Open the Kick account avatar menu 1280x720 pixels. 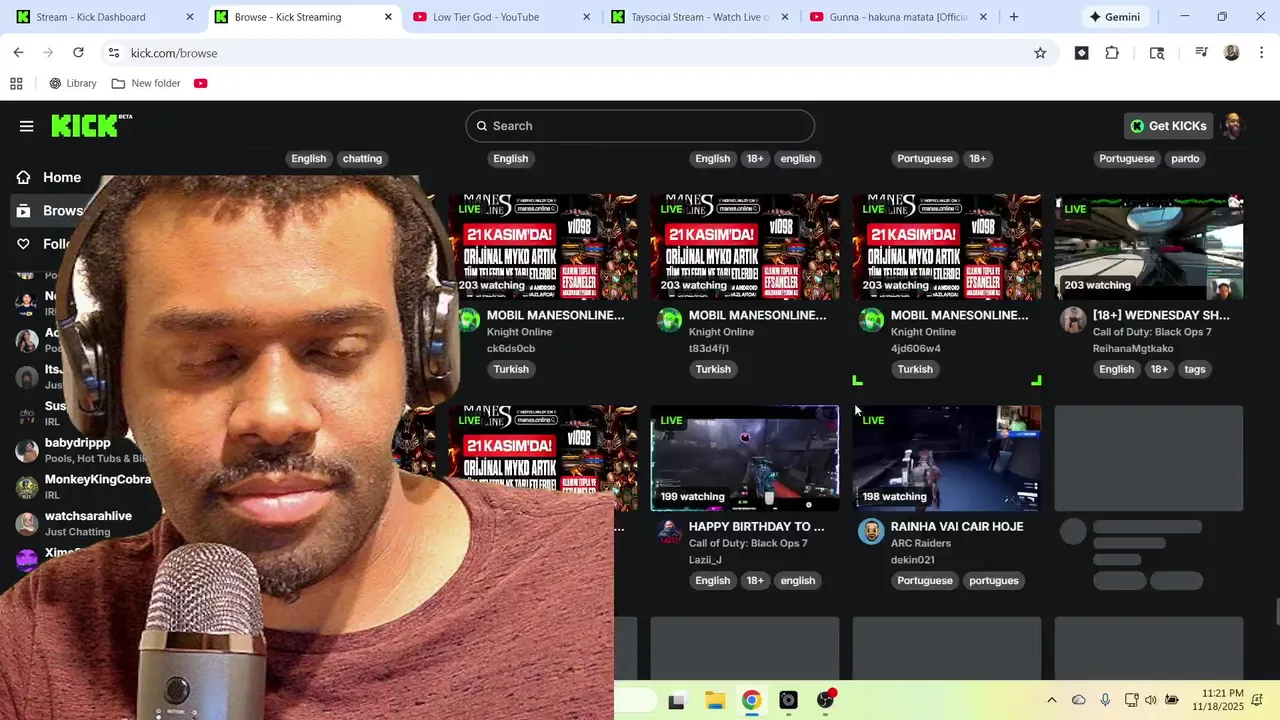pyautogui.click(x=1234, y=126)
